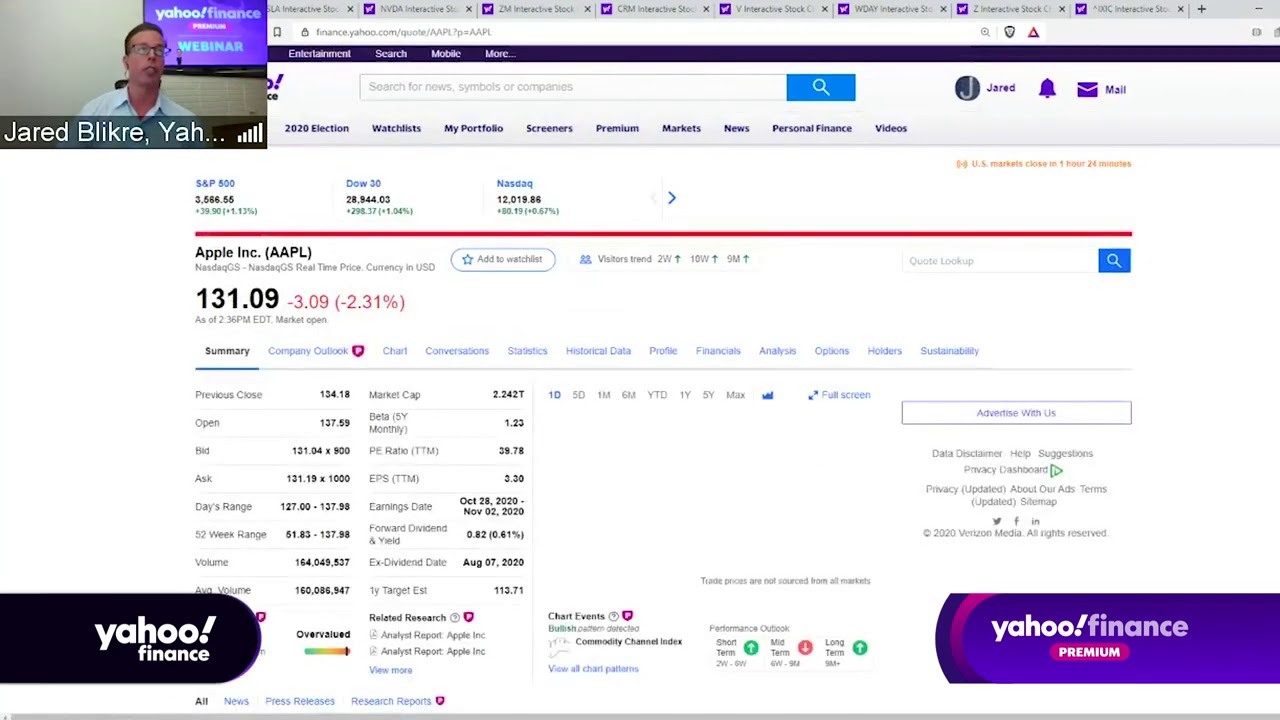This screenshot has height=720, width=1280.
Task: Click the Twitter icon in footer
Action: [x=996, y=521]
